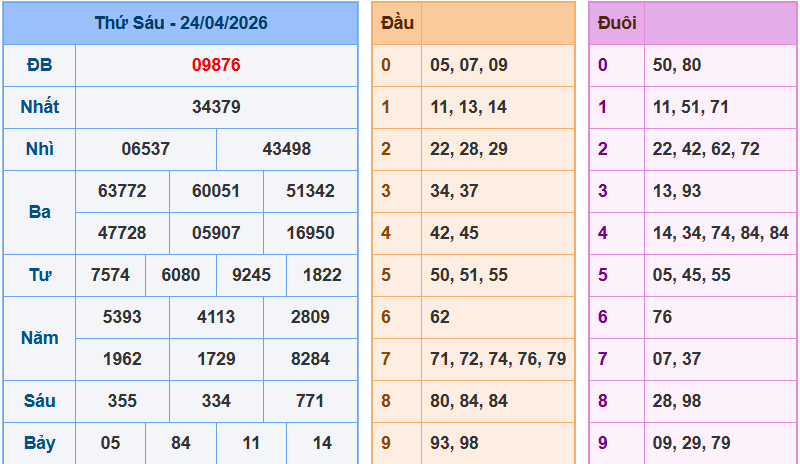
Task: Select the Ba prize number 63772
Action: [122, 191]
